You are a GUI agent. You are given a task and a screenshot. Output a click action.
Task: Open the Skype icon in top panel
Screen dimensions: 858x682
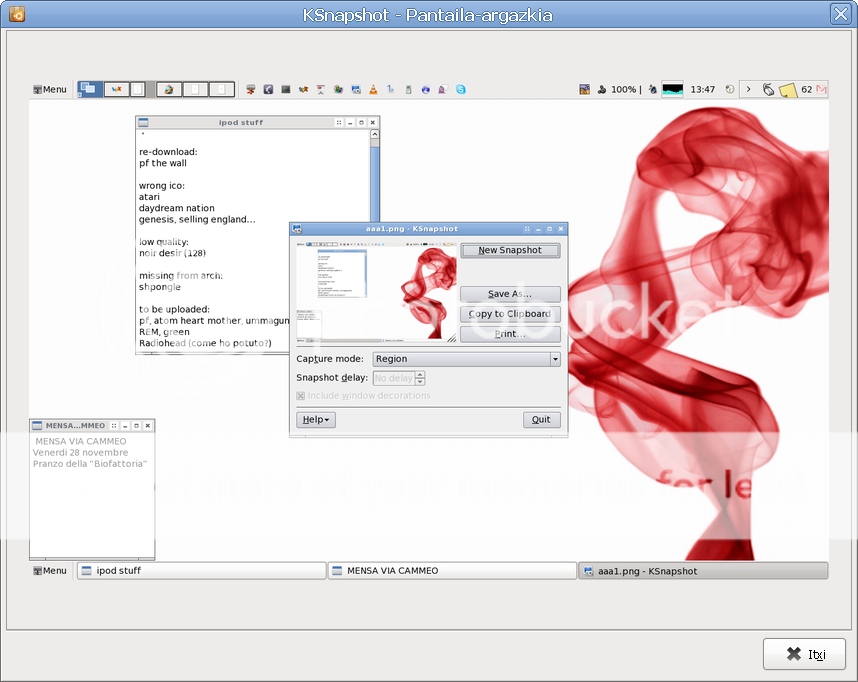461,90
